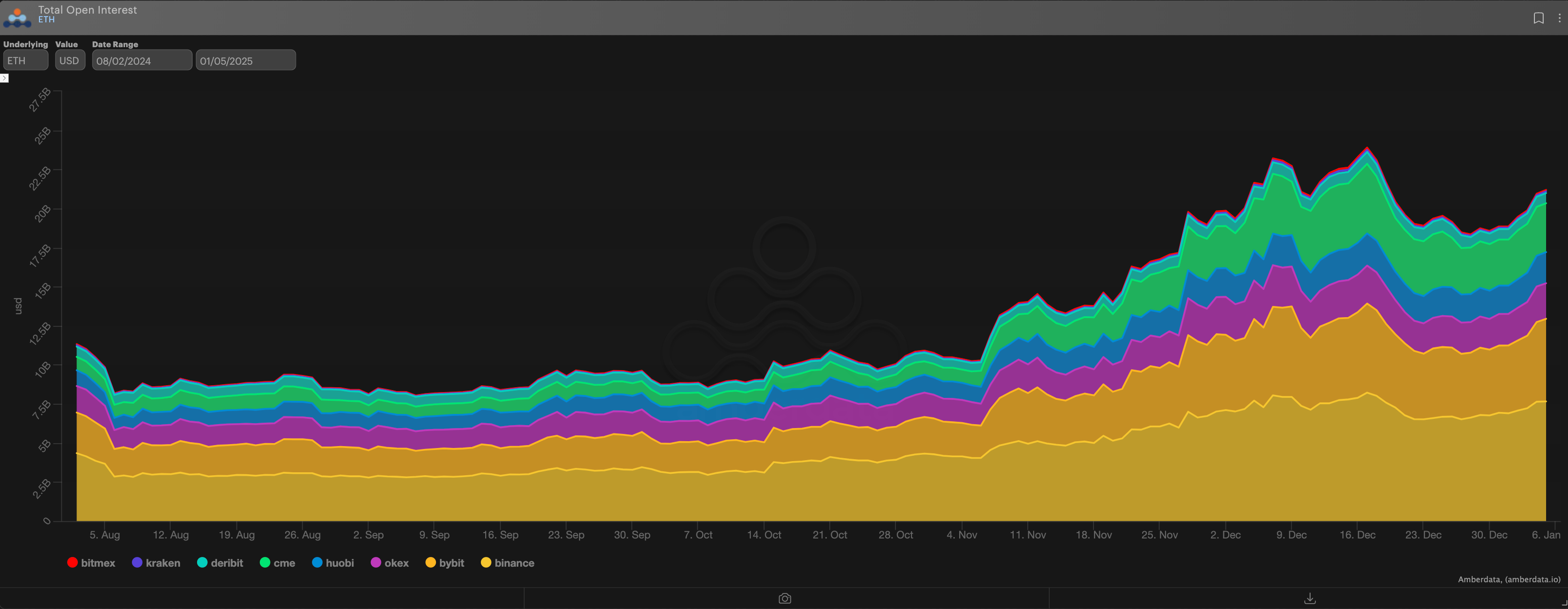1568x609 pixels.
Task: Open the Value USD dropdown
Action: (70, 60)
